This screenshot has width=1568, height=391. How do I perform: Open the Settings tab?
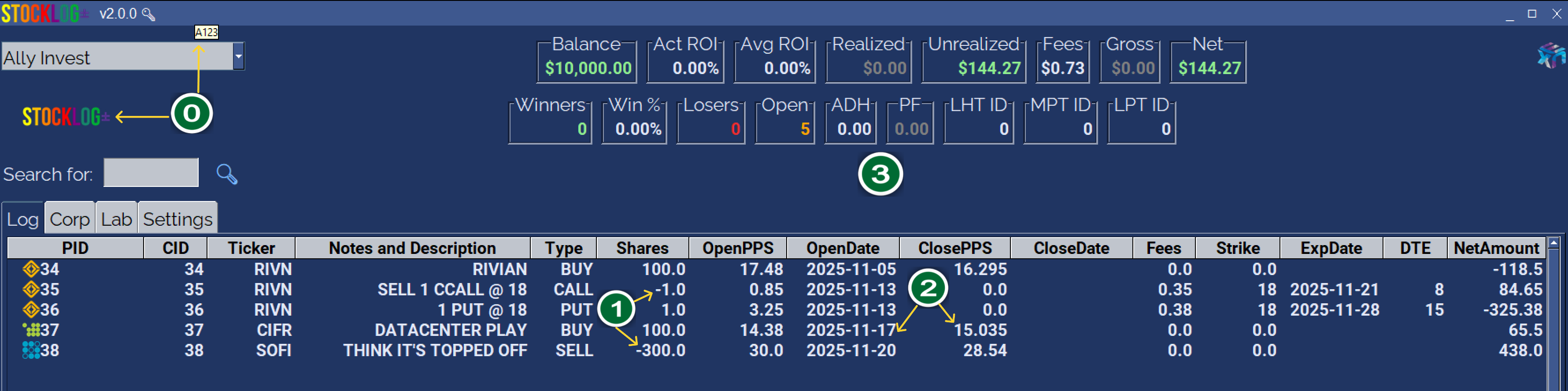pos(178,219)
